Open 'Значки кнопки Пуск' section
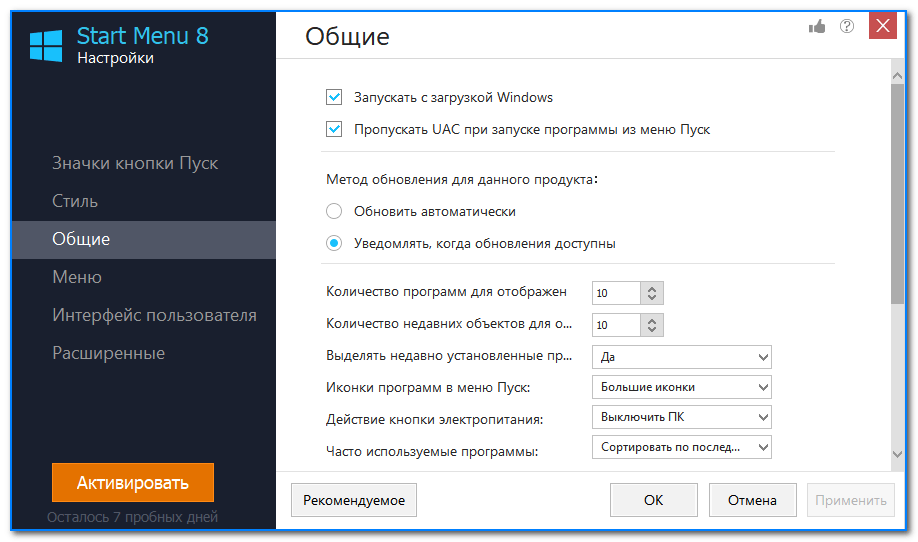Image resolution: width=918 pixels, height=542 pixels. point(144,163)
